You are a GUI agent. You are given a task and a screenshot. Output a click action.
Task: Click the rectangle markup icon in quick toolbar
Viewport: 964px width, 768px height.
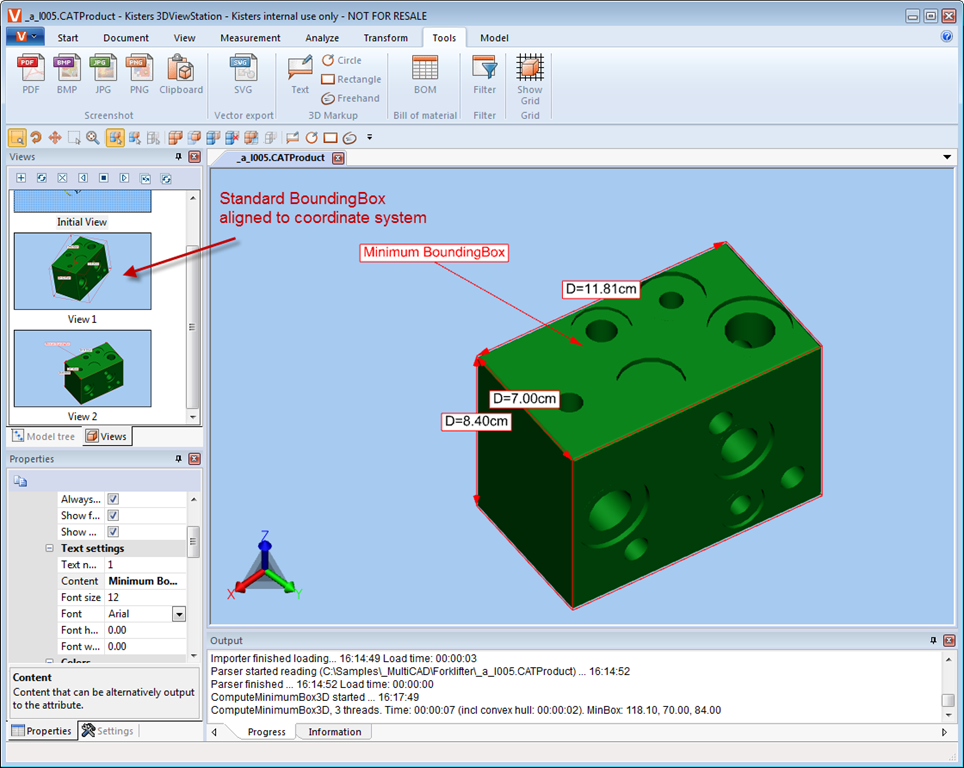click(331, 138)
